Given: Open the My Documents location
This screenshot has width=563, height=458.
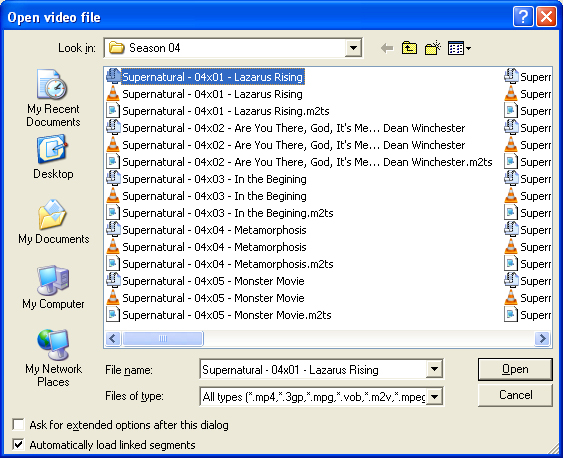Looking at the screenshot, I should [53, 222].
